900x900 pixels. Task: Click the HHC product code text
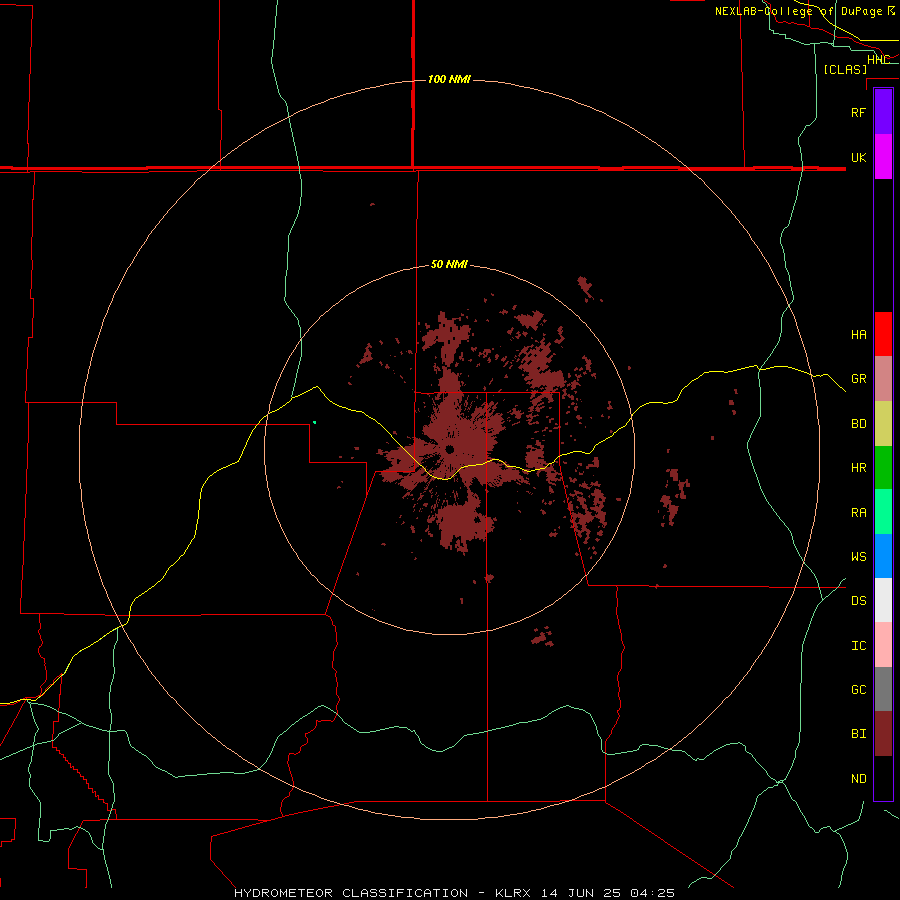click(878, 60)
